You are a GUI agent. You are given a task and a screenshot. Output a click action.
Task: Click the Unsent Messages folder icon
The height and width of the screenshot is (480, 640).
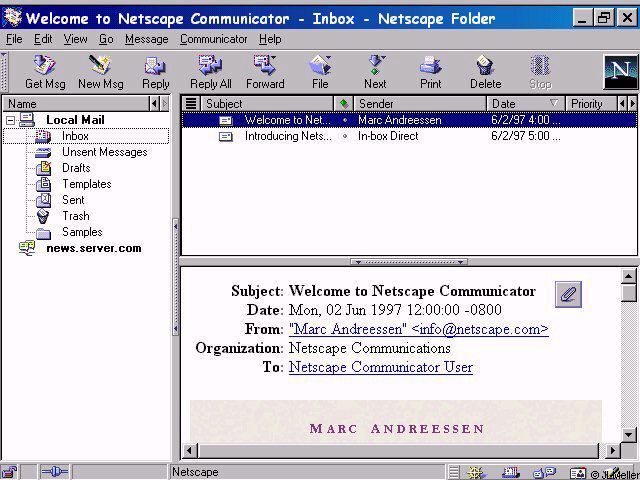tap(43, 153)
